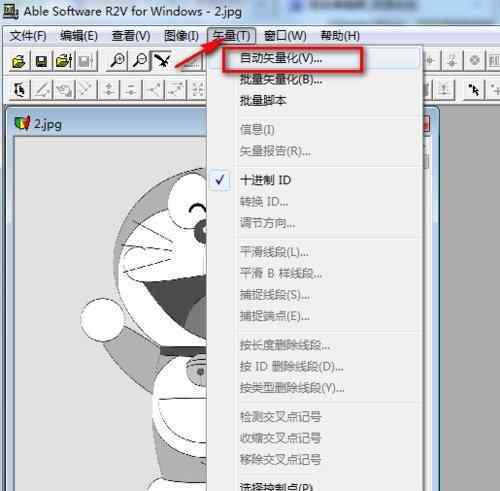Open the 帮助(H) menu

pos(340,36)
